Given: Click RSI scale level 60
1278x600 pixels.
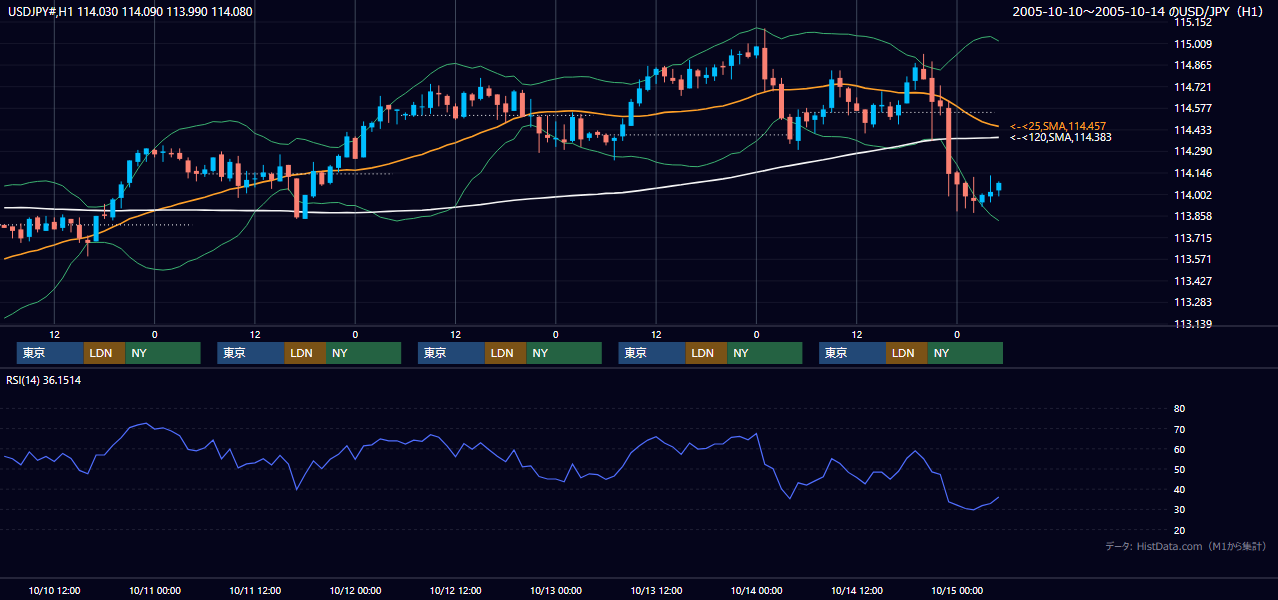Looking at the screenshot, I should pos(1179,449).
